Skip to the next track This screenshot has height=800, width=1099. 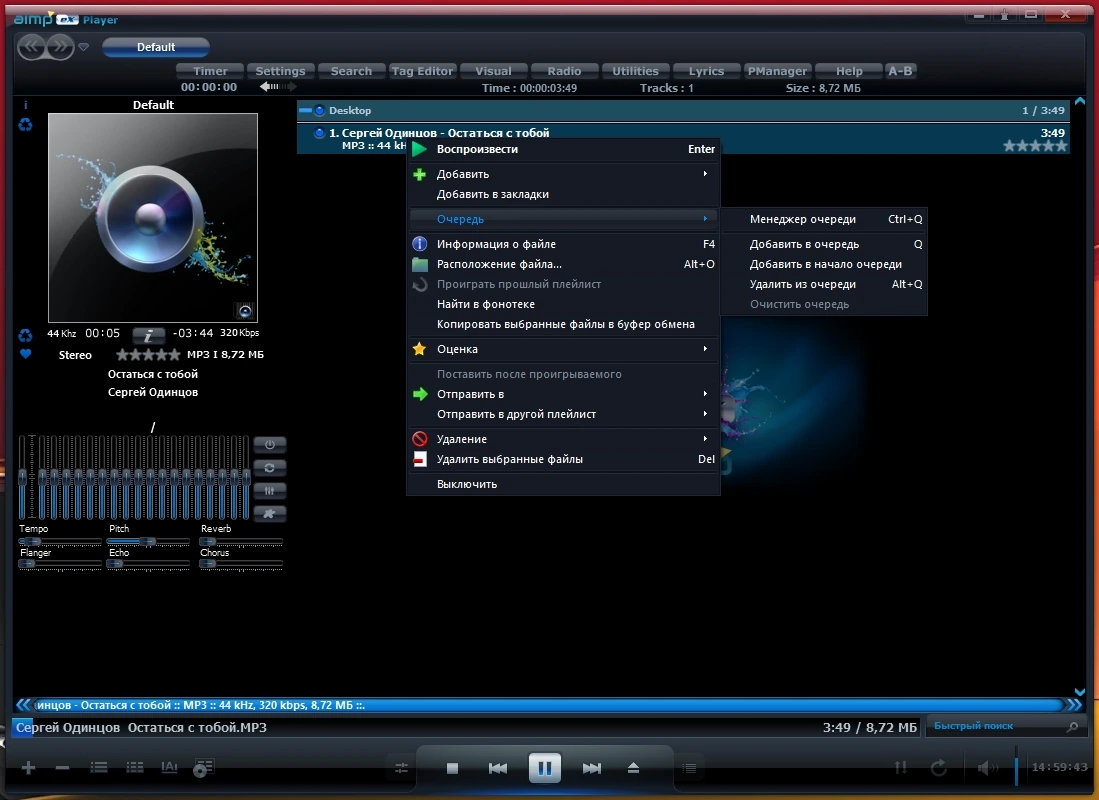pos(591,768)
